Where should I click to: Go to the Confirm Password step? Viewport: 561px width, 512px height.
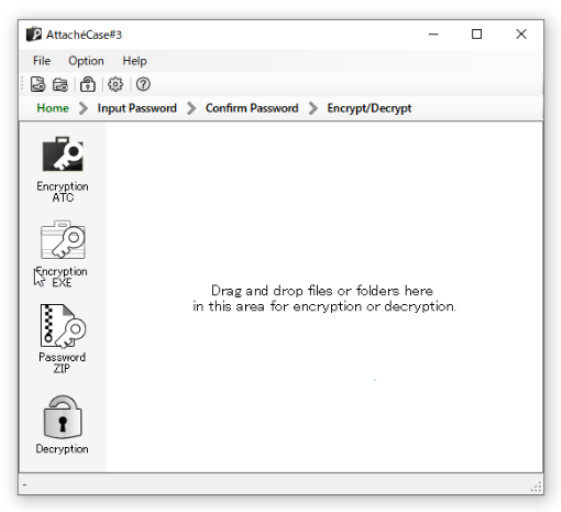252,108
